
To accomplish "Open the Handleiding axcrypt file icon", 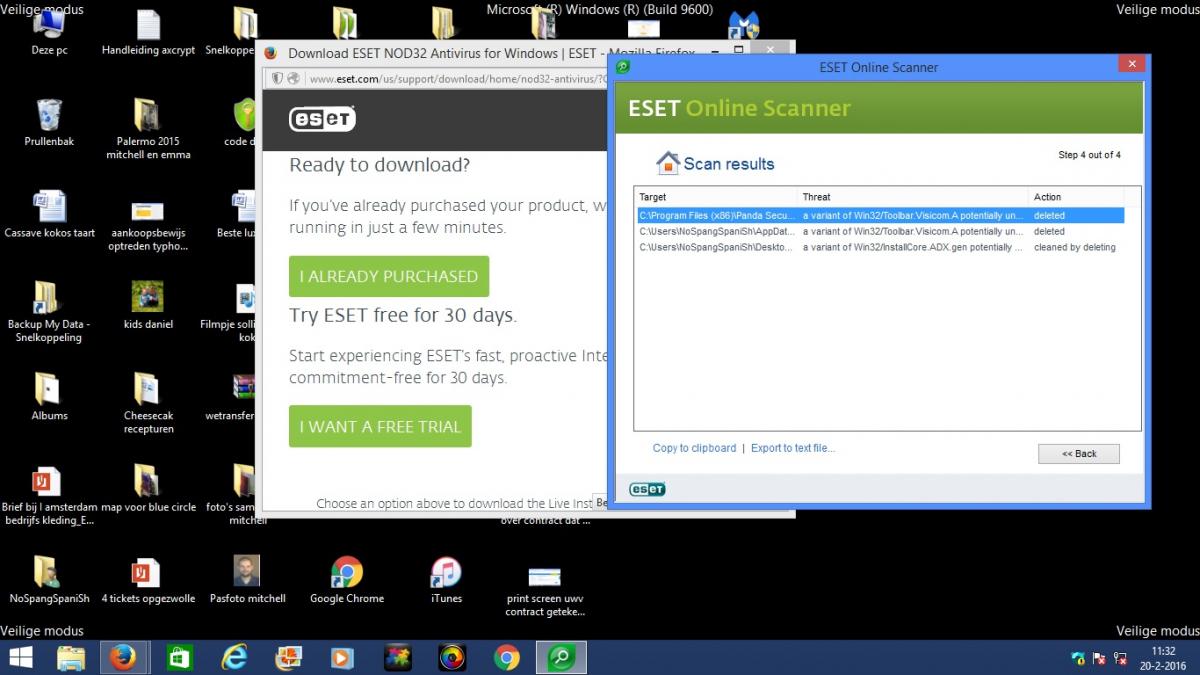I will [x=148, y=32].
